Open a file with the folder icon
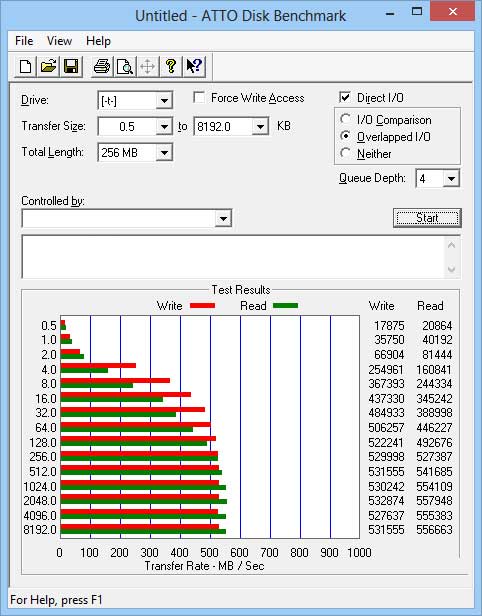 coord(48,66)
